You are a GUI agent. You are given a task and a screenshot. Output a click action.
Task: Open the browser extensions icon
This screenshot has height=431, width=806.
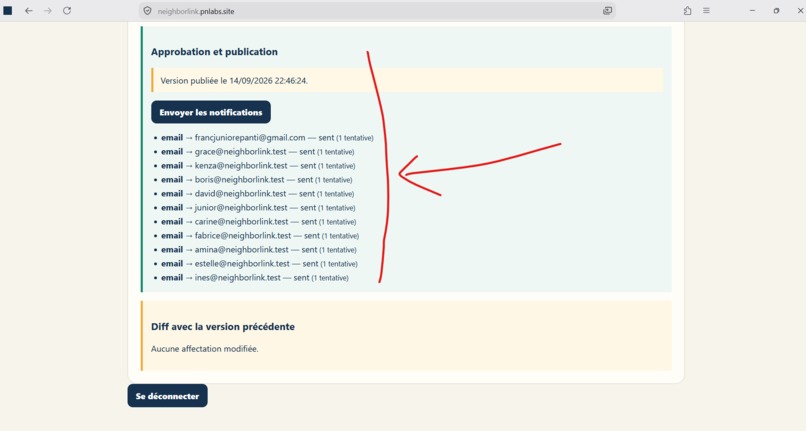point(687,11)
